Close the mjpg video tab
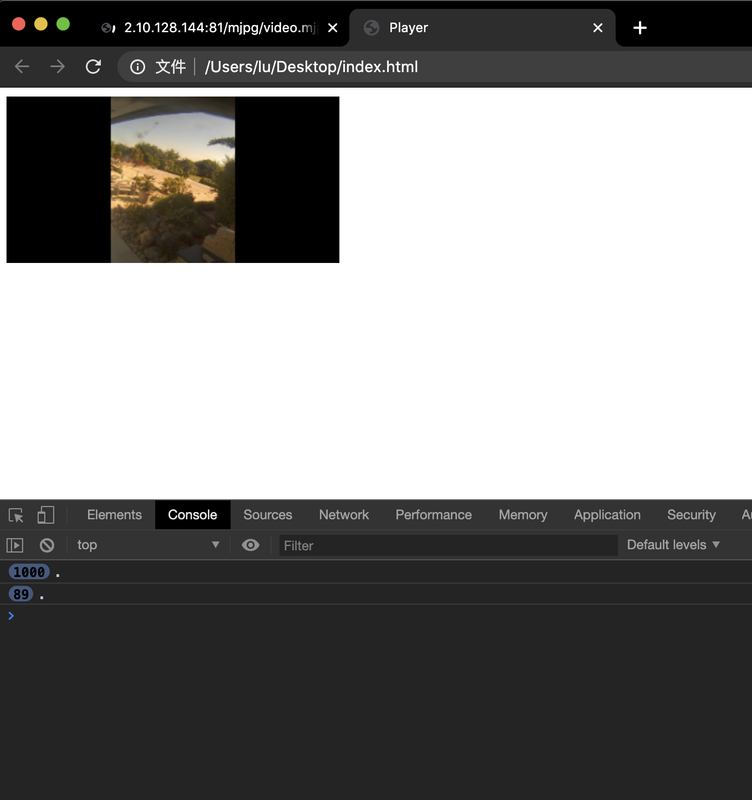The height and width of the screenshot is (800, 752). (x=332, y=28)
